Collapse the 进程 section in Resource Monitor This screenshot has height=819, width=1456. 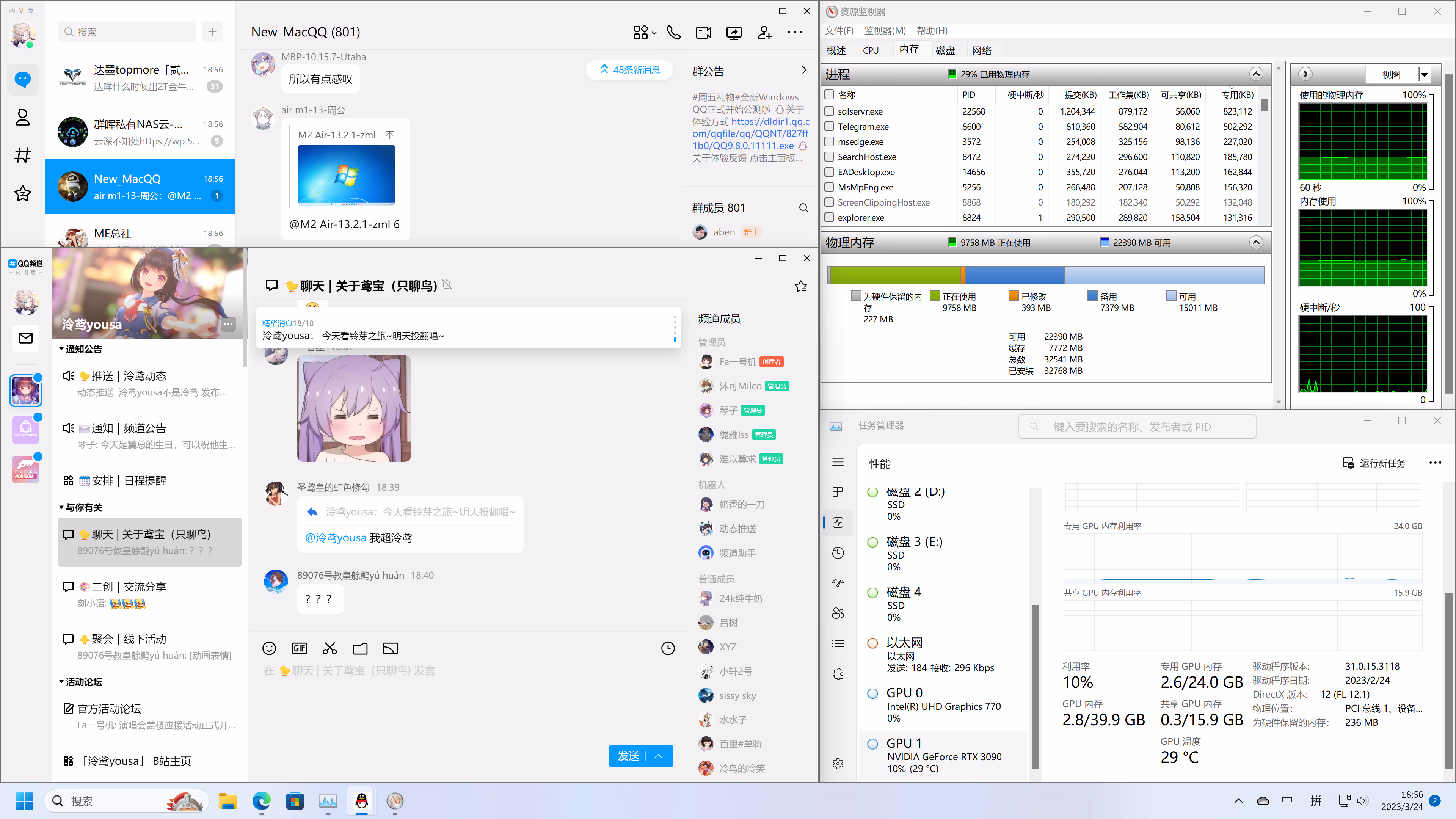pyautogui.click(x=1255, y=74)
